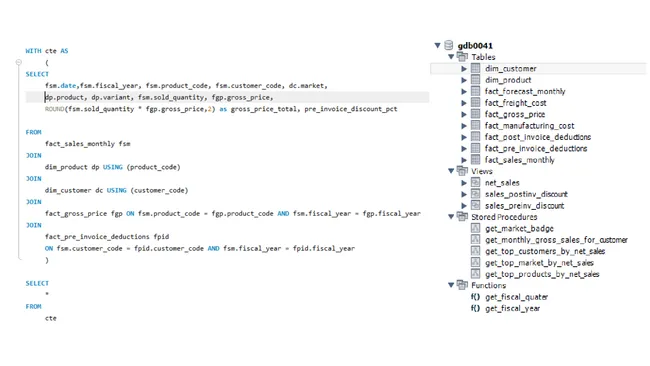Click the sales_postinv_discount view icon
Screen dimensions: 650x366
(x=475, y=194)
